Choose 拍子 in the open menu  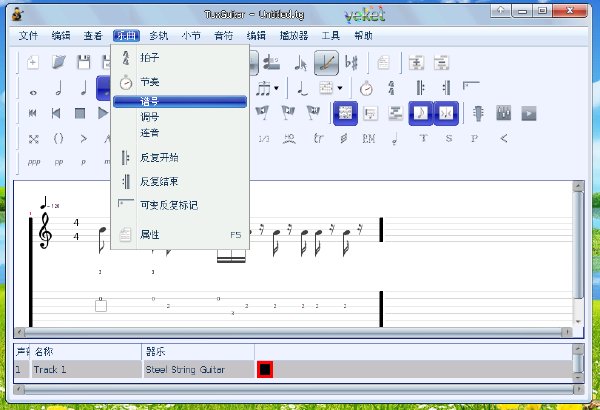coord(180,58)
